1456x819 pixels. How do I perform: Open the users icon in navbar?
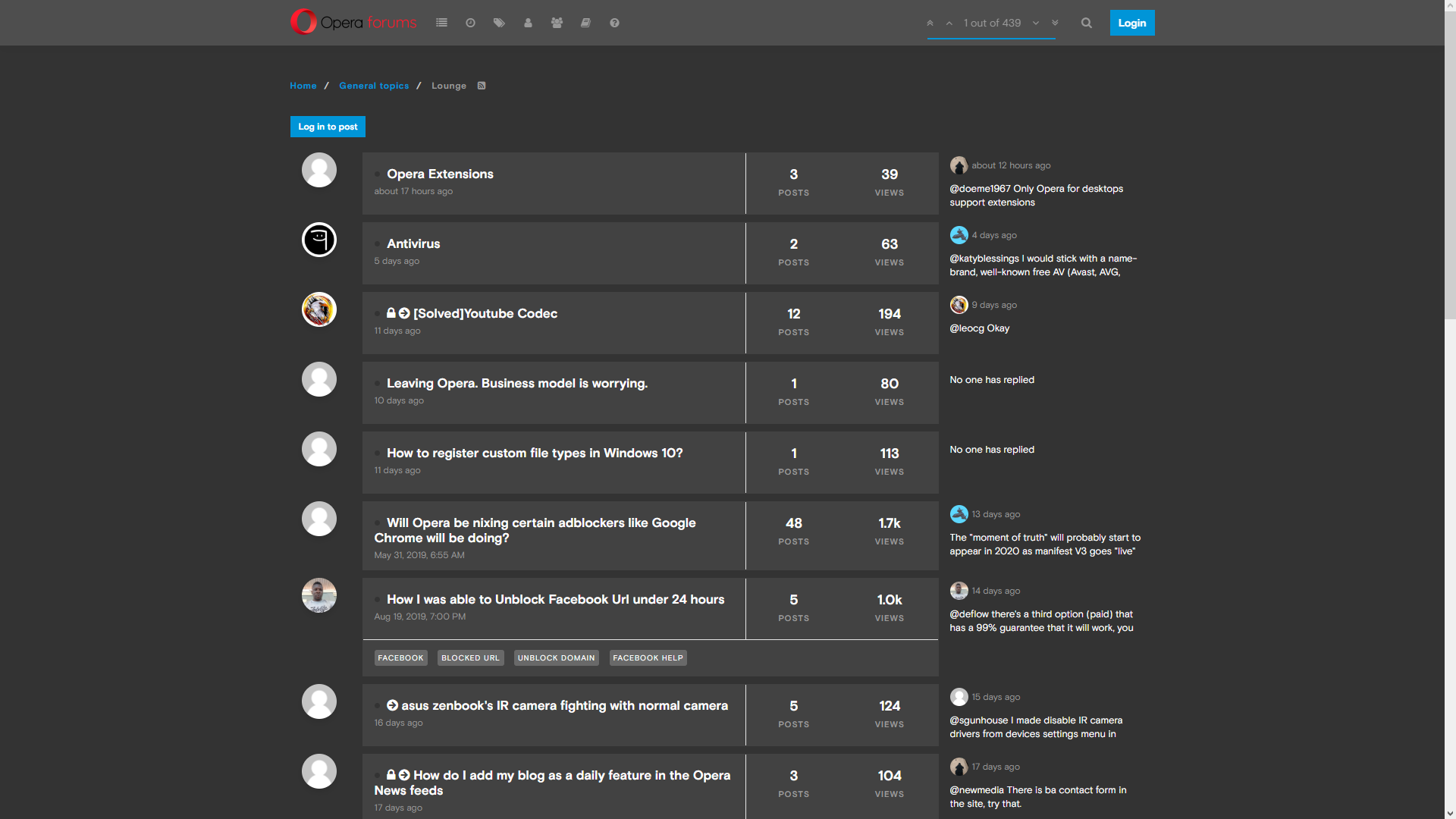pyautogui.click(x=528, y=23)
